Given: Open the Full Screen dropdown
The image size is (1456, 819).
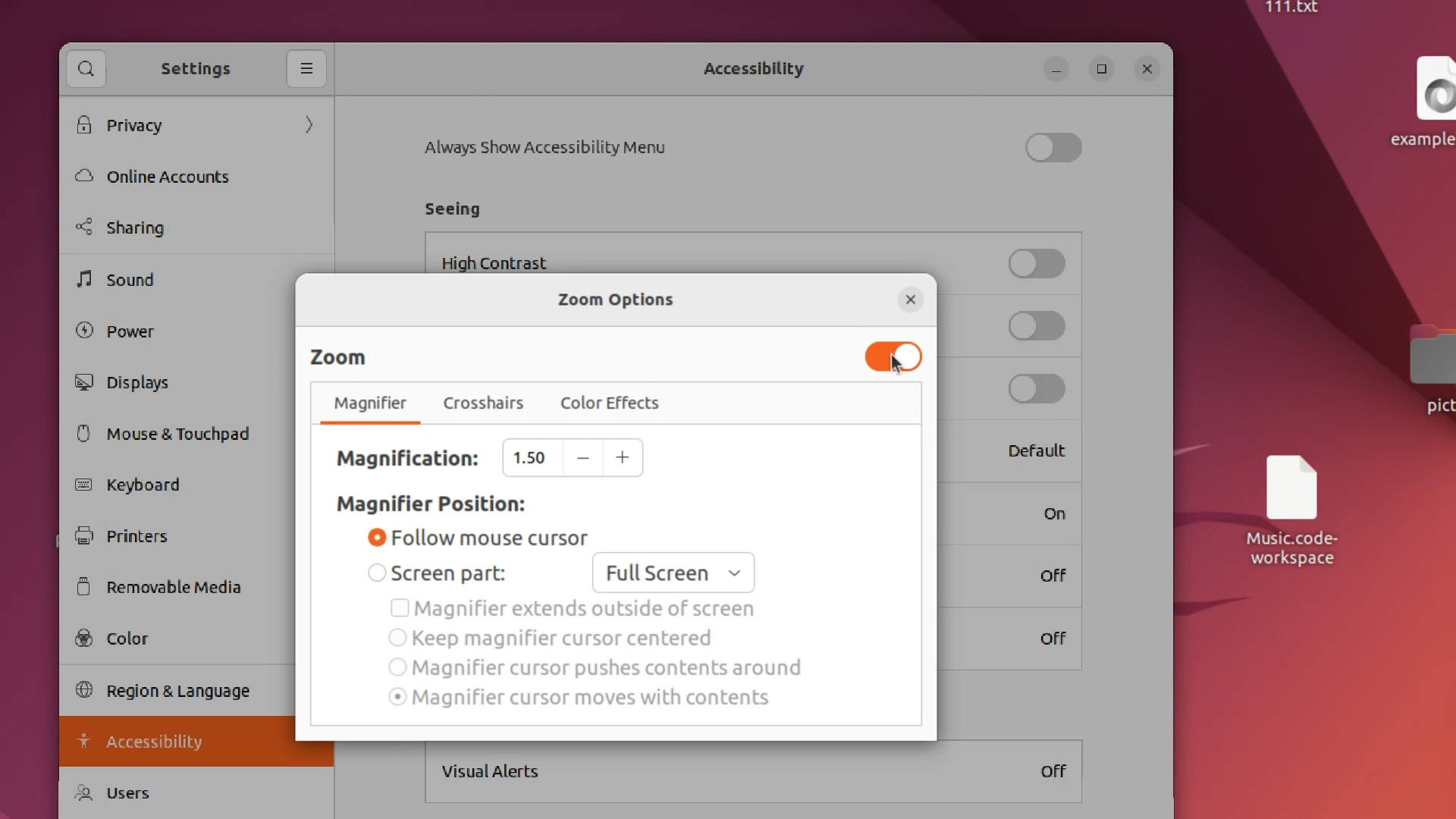Looking at the screenshot, I should (x=673, y=573).
